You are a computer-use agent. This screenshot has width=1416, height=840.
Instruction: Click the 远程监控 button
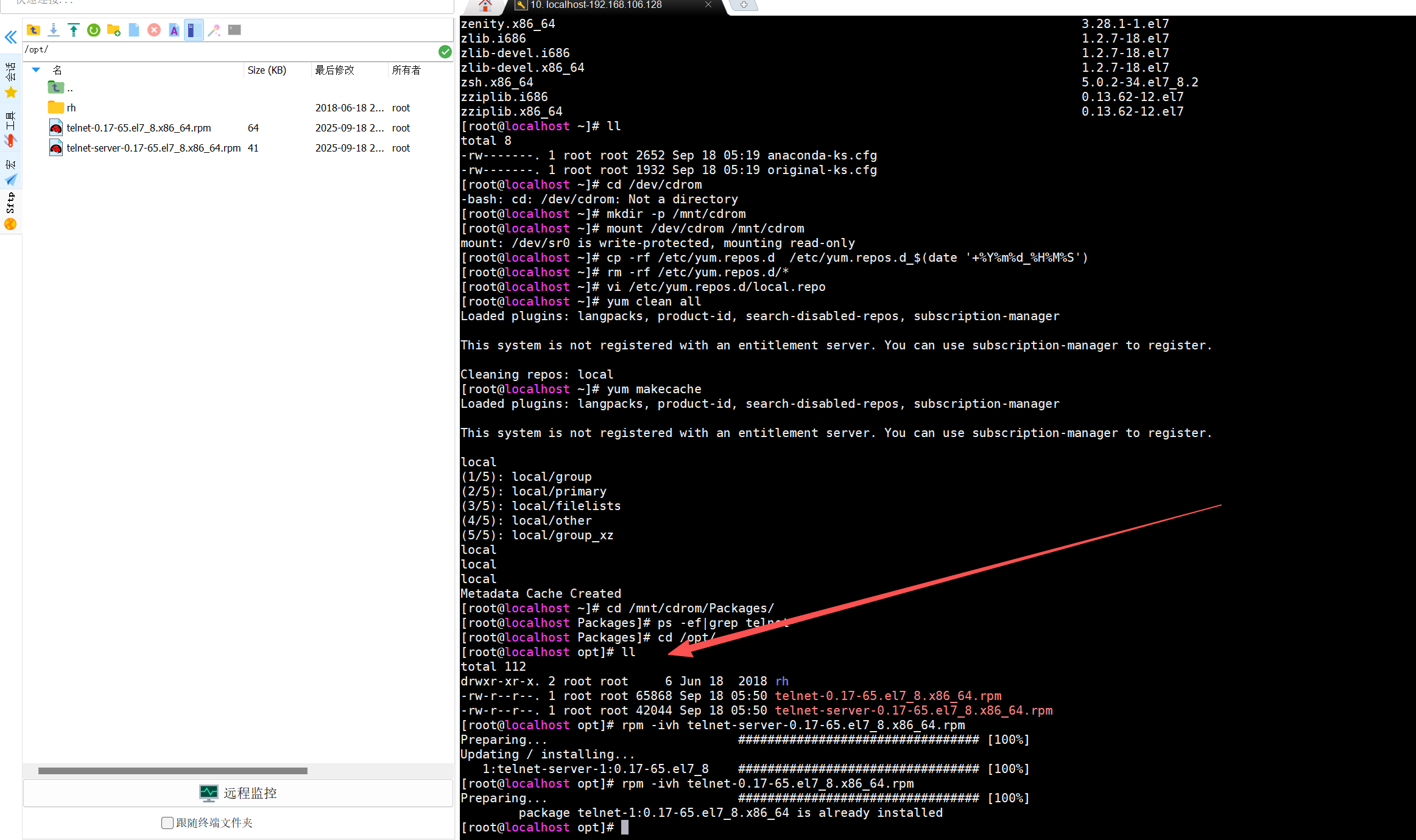tap(238, 793)
